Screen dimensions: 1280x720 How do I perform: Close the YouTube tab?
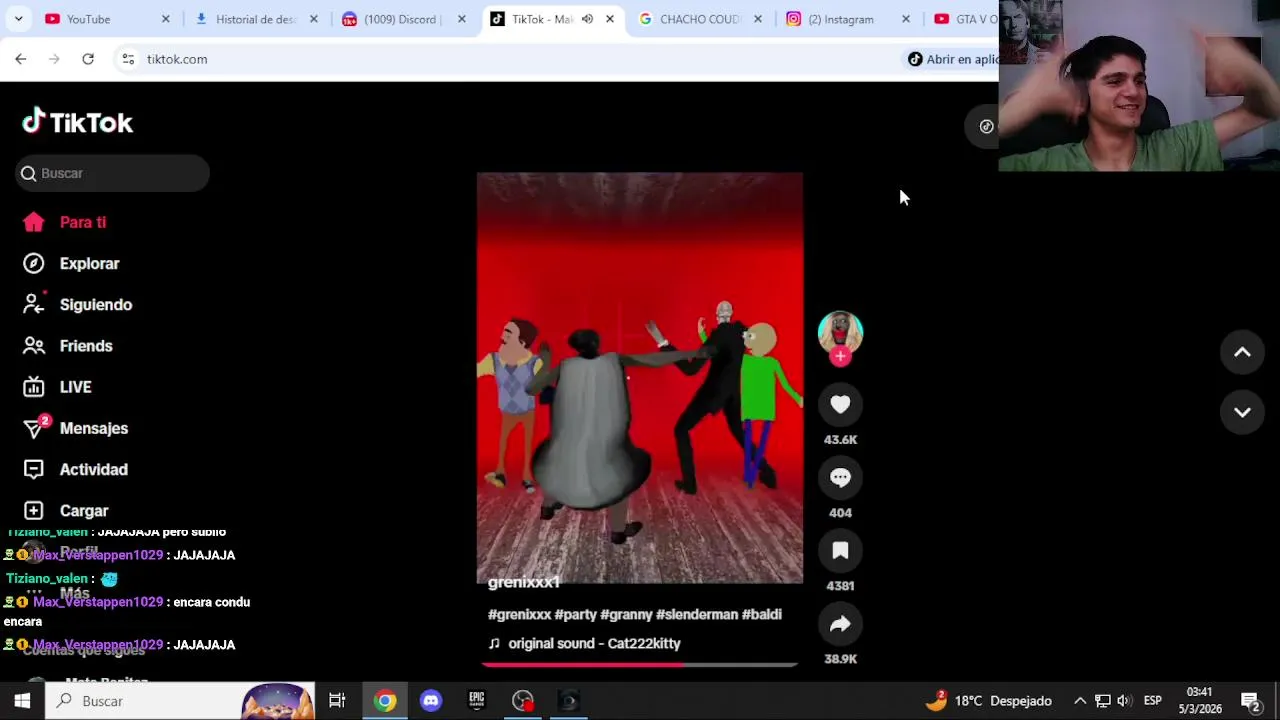tap(166, 19)
